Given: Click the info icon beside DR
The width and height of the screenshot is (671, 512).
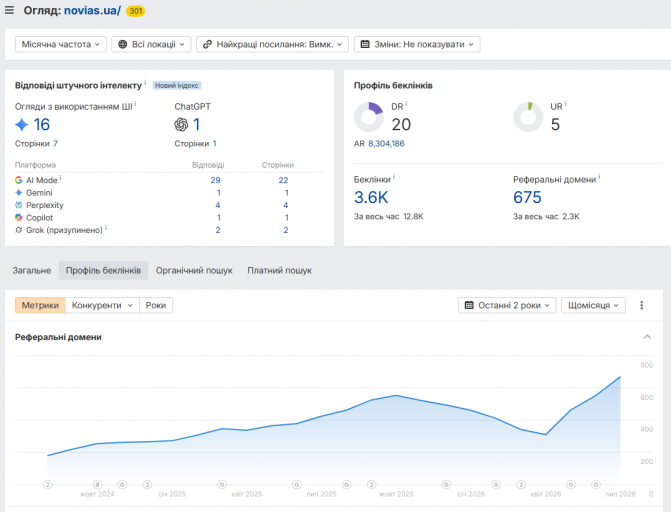Looking at the screenshot, I should (x=406, y=104).
